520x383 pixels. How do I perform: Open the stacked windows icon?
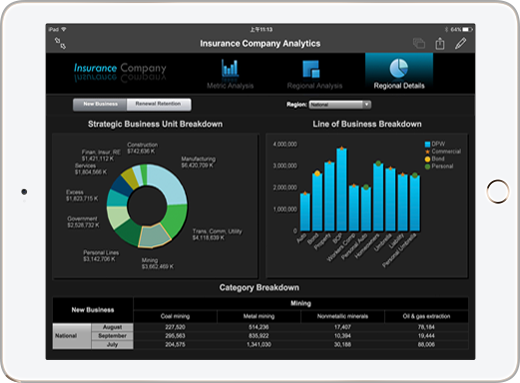tap(419, 43)
